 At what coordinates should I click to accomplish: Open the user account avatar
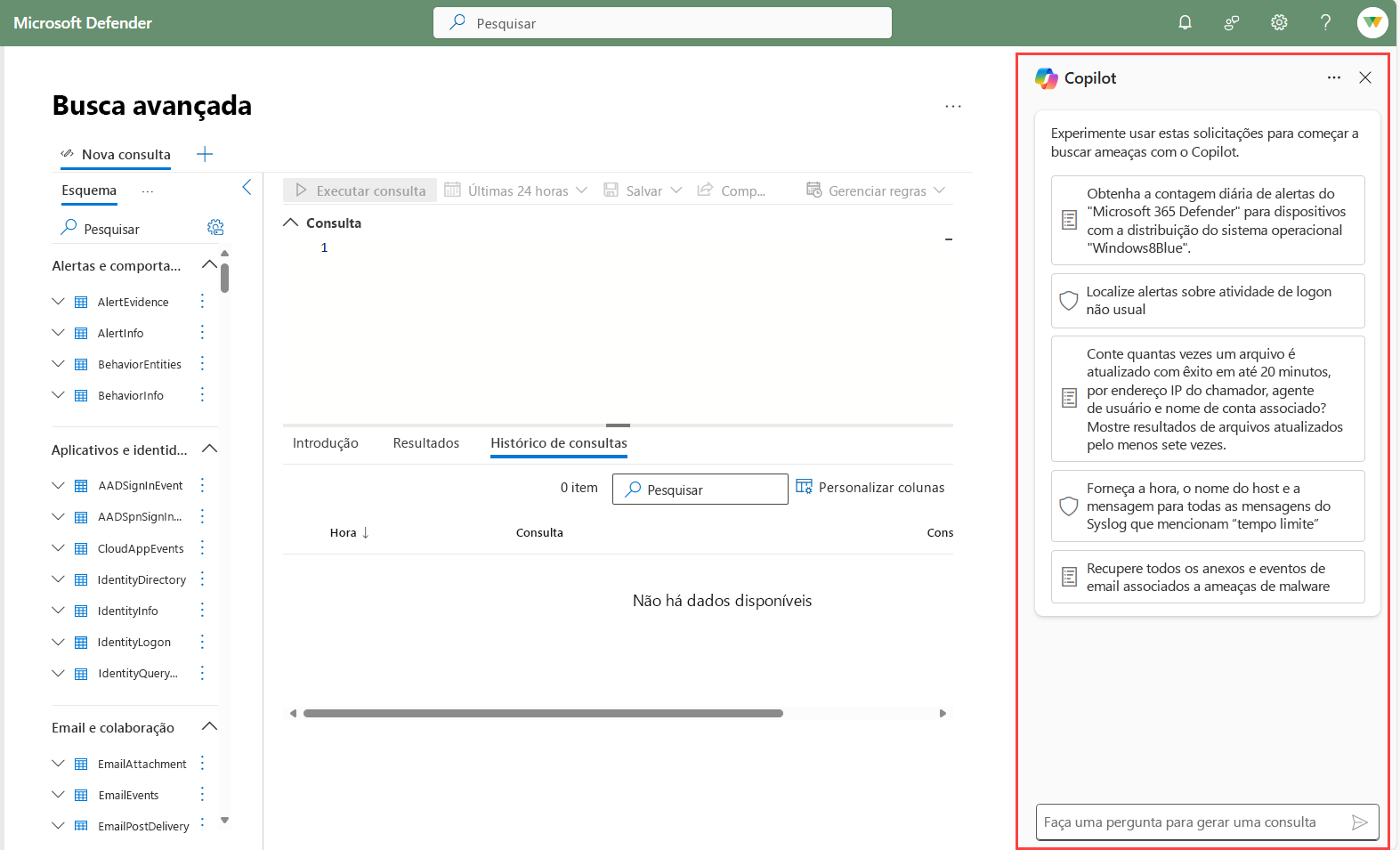[1372, 23]
